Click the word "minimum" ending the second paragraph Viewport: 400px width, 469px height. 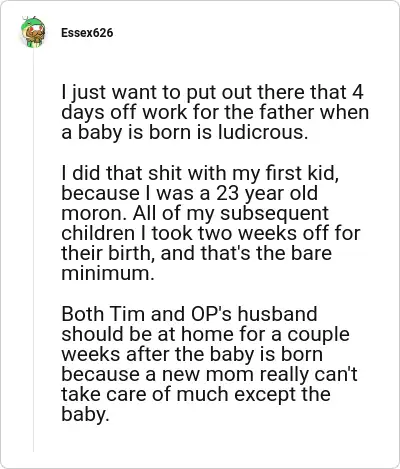pyautogui.click(x=105, y=273)
